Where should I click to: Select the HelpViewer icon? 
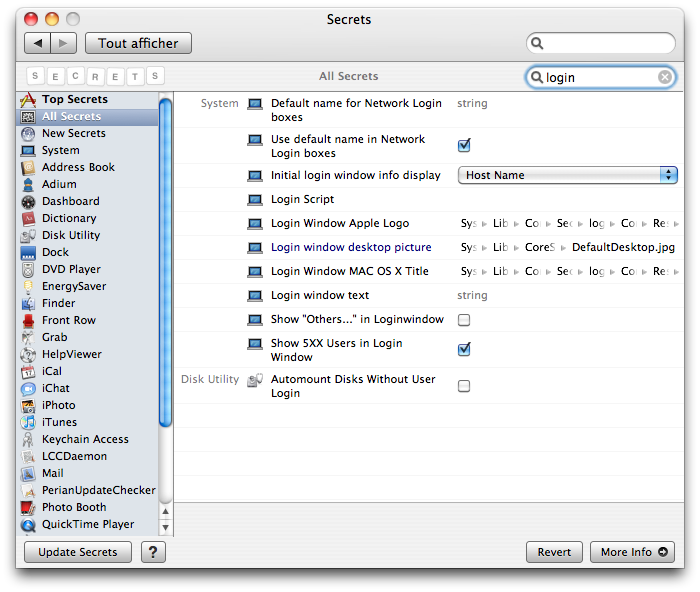pyautogui.click(x=28, y=354)
